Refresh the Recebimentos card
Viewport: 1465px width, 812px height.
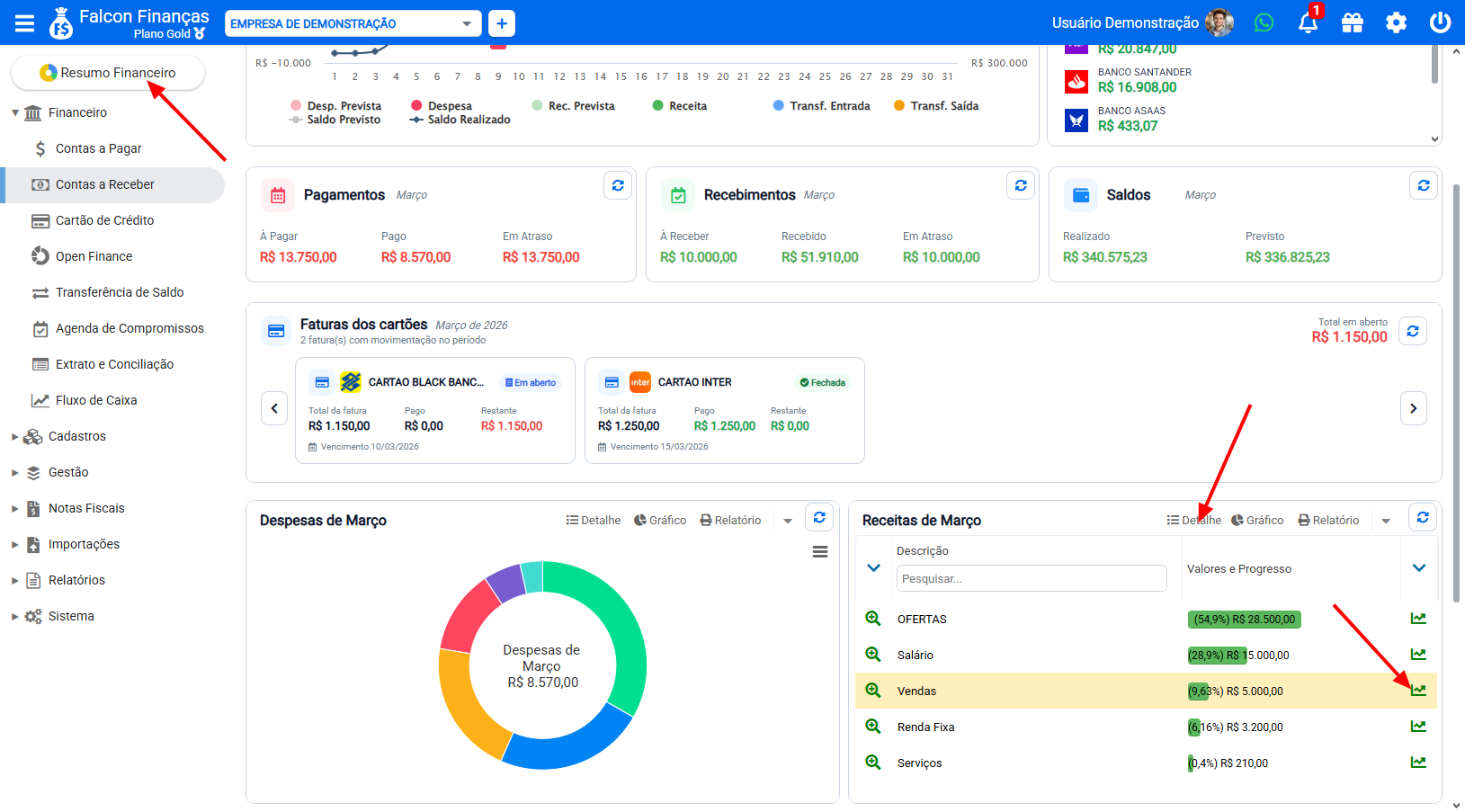1021,185
